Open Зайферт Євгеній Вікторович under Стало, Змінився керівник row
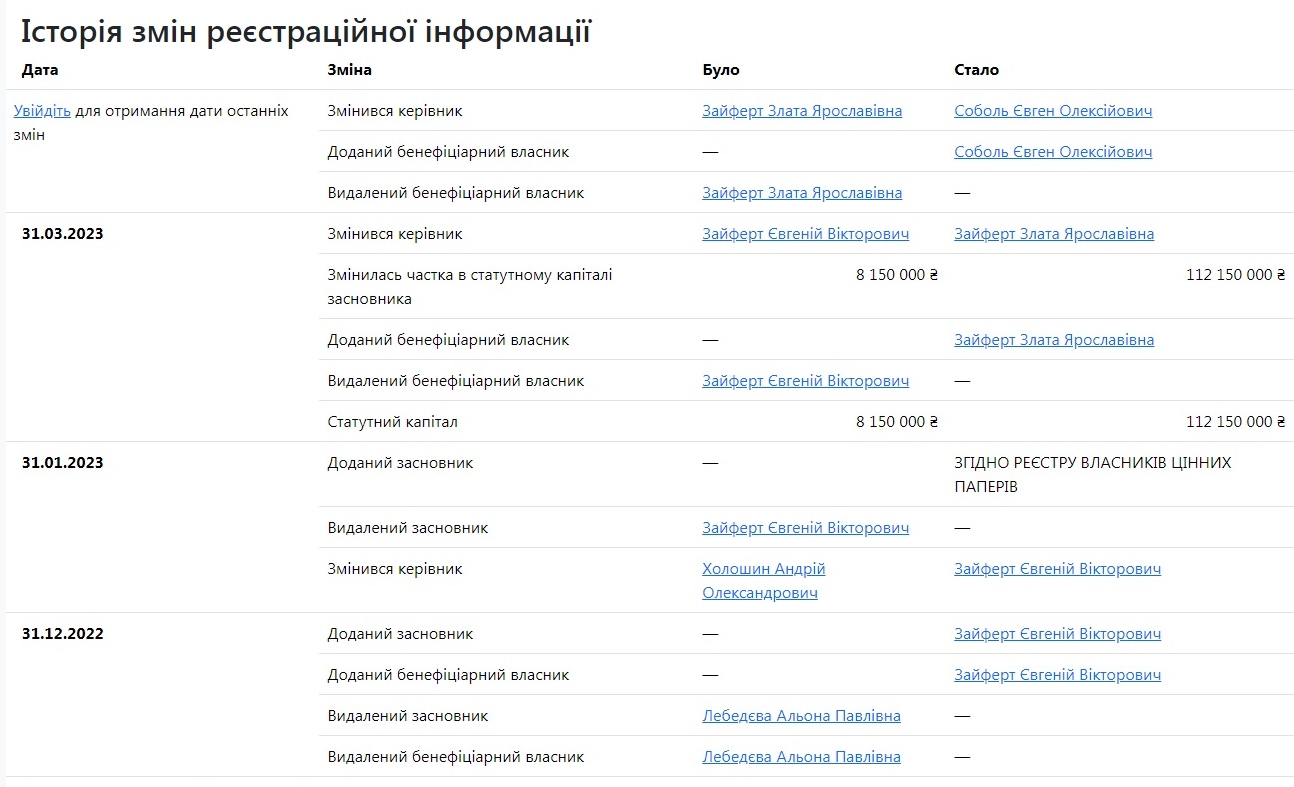This screenshot has width=1294, height=787. [x=1058, y=569]
